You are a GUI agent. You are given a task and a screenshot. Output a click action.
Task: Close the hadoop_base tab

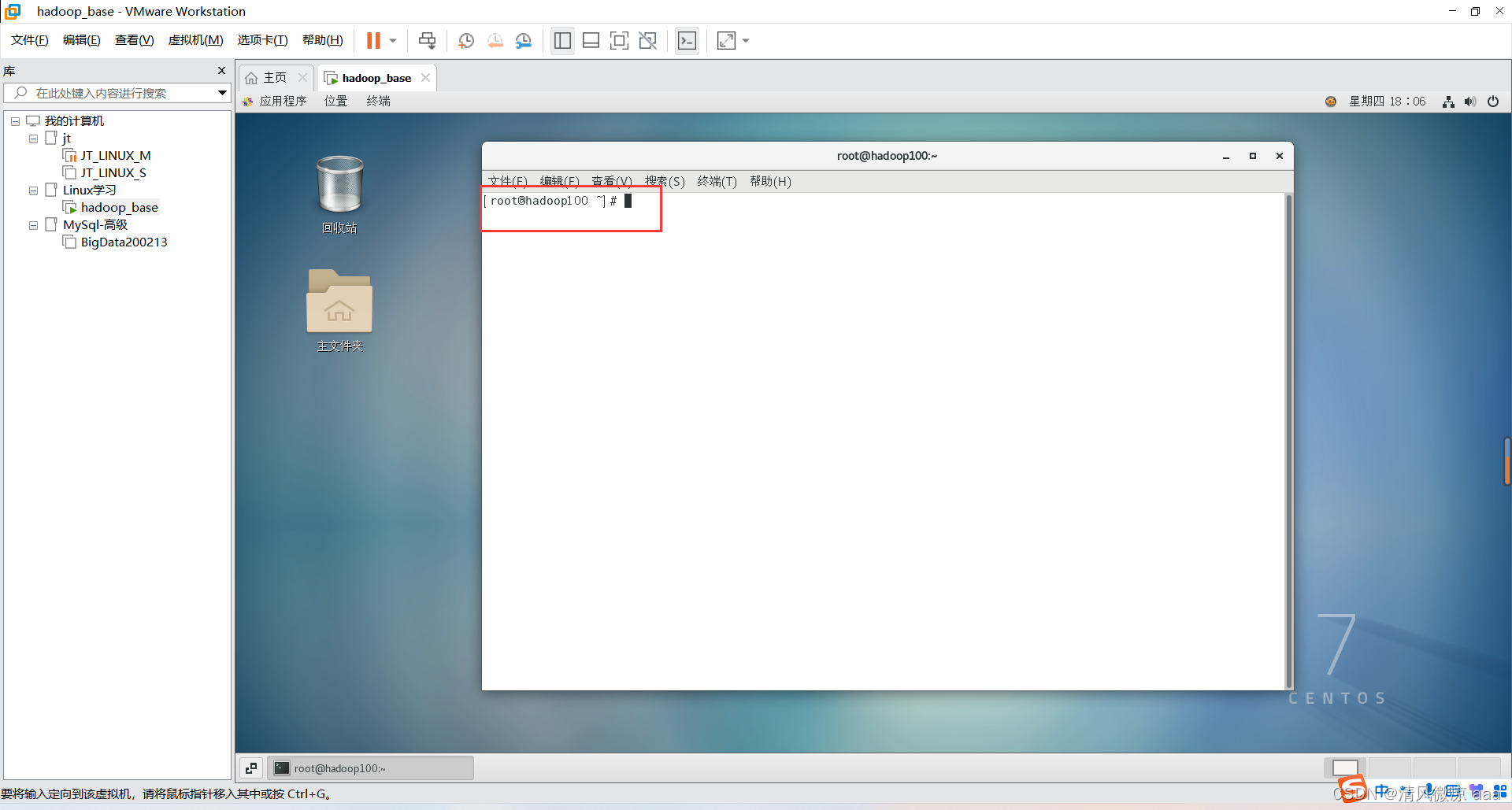coord(425,78)
